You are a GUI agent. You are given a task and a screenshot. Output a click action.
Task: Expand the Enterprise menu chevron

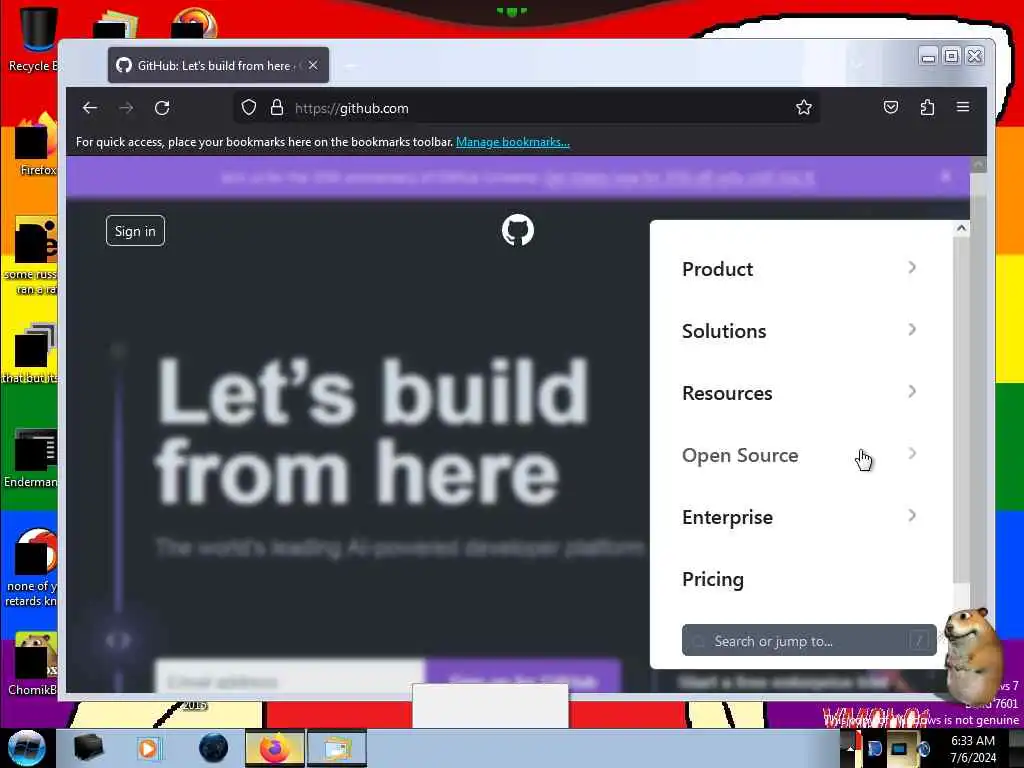coord(912,516)
